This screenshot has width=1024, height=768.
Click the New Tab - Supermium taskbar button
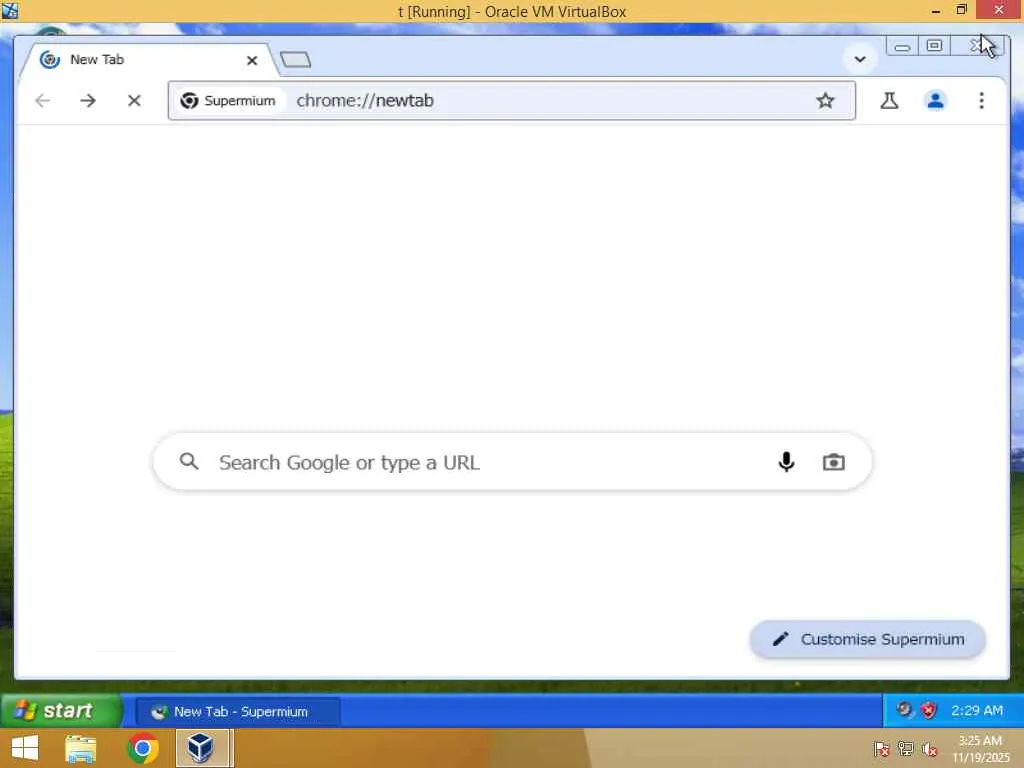[238, 712]
